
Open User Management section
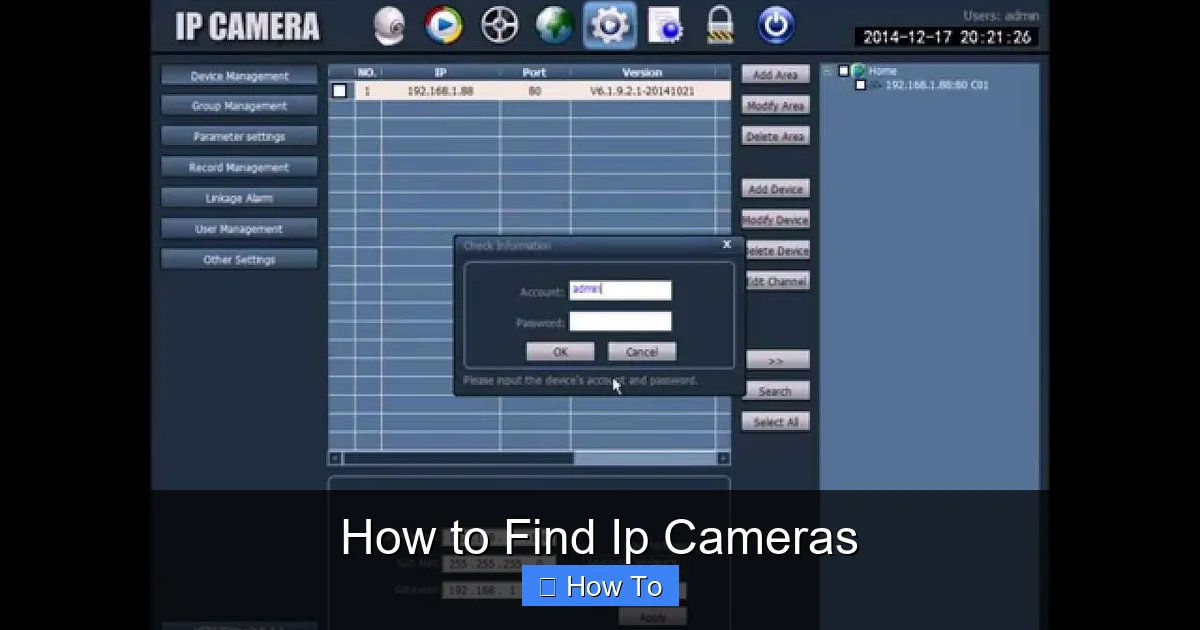239,229
